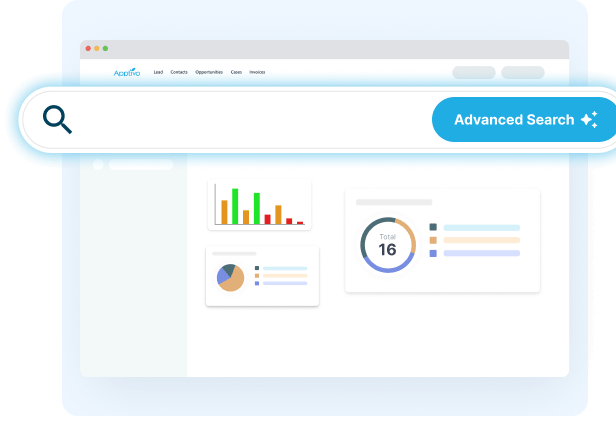
Task: Click the green window maximize dot
Action: click(105, 49)
